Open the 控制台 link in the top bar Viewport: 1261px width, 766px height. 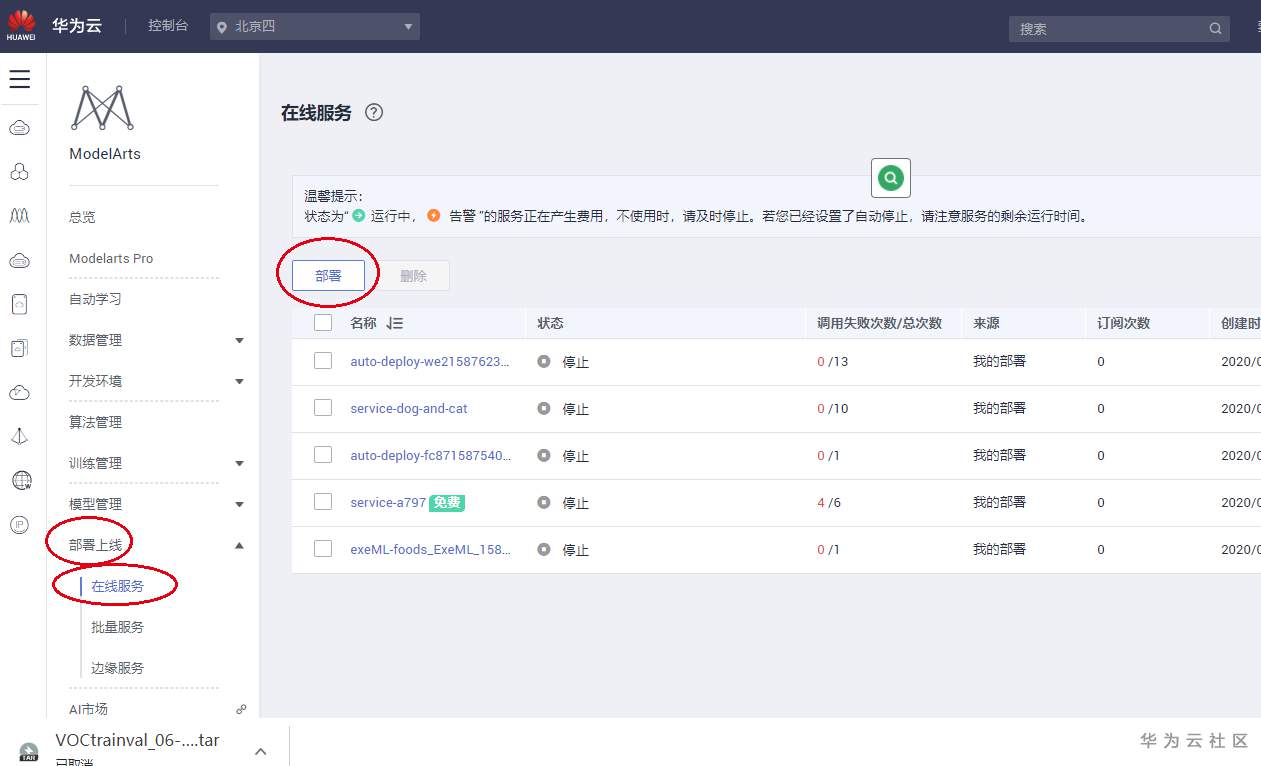(x=168, y=26)
